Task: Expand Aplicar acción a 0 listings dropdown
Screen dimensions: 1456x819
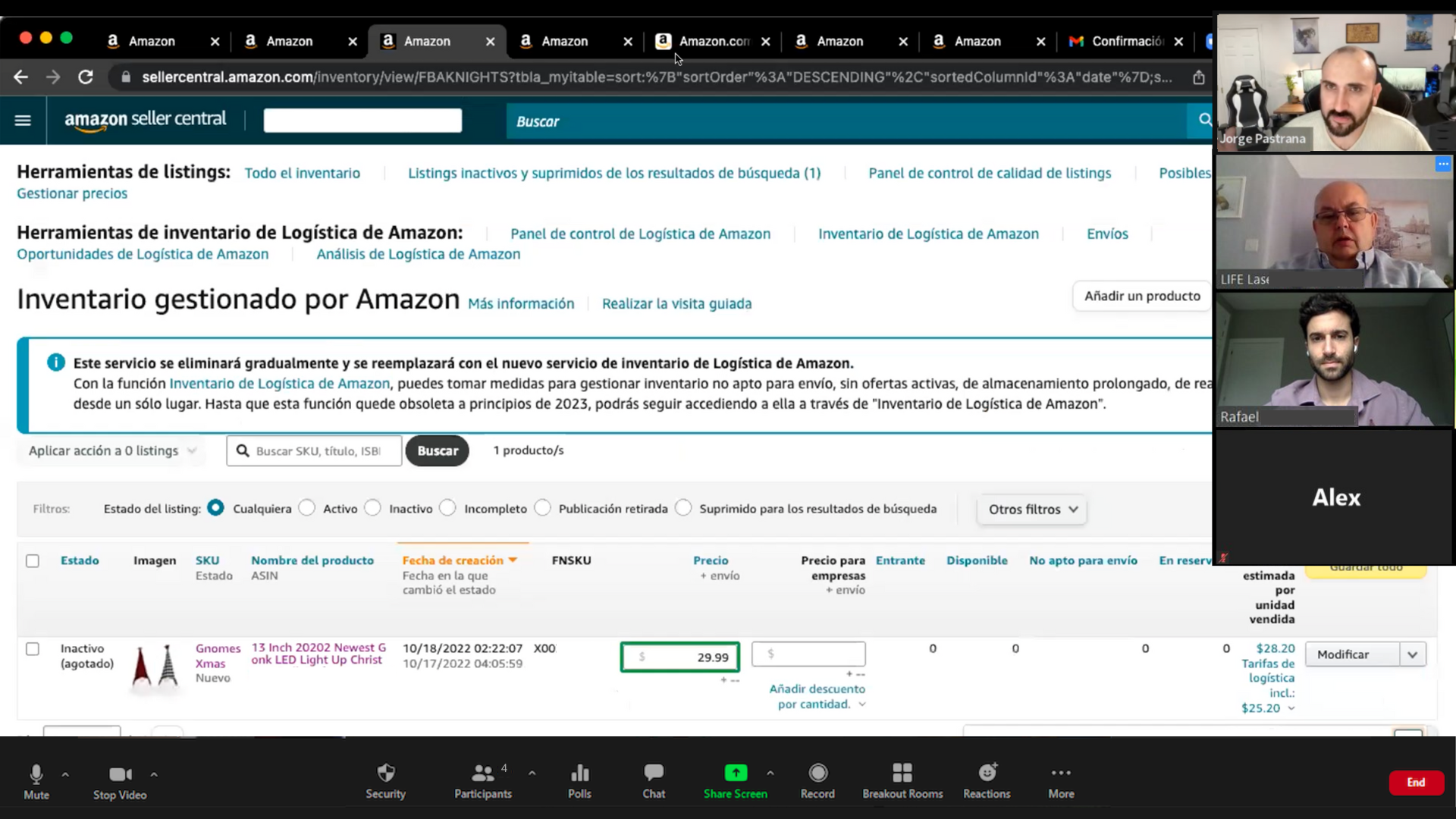Action: (112, 450)
